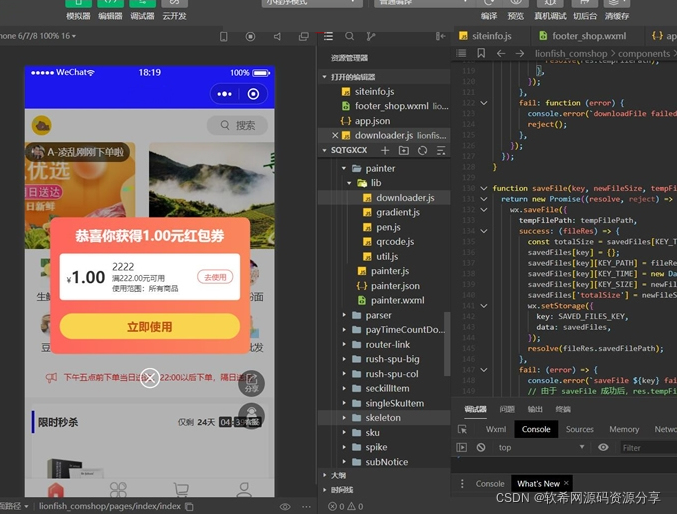Click the new file icon in SQTGXCX header
677x514 pixels.
pos(385,151)
